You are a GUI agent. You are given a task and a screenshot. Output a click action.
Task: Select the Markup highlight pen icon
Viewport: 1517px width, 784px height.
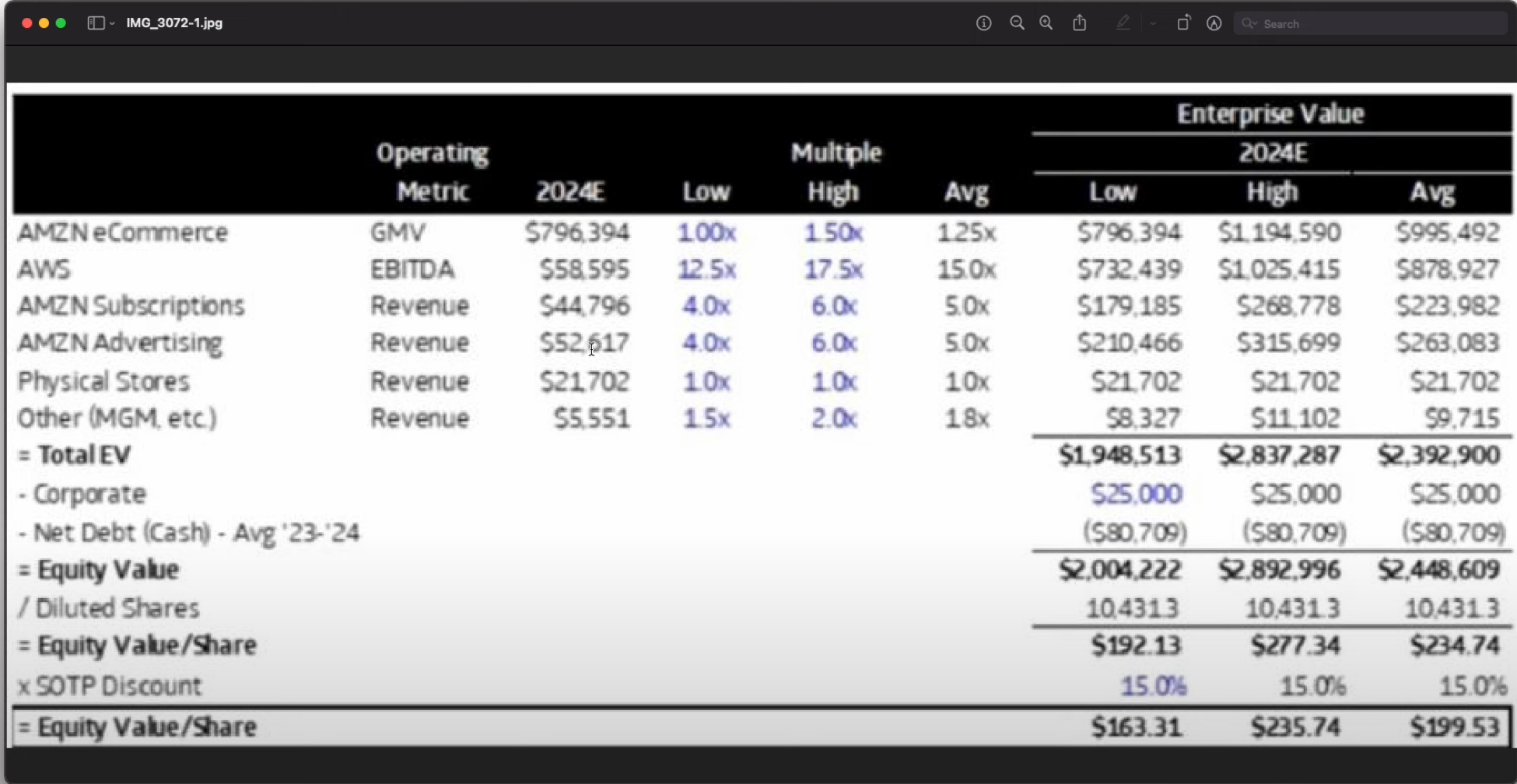[x=1123, y=23]
